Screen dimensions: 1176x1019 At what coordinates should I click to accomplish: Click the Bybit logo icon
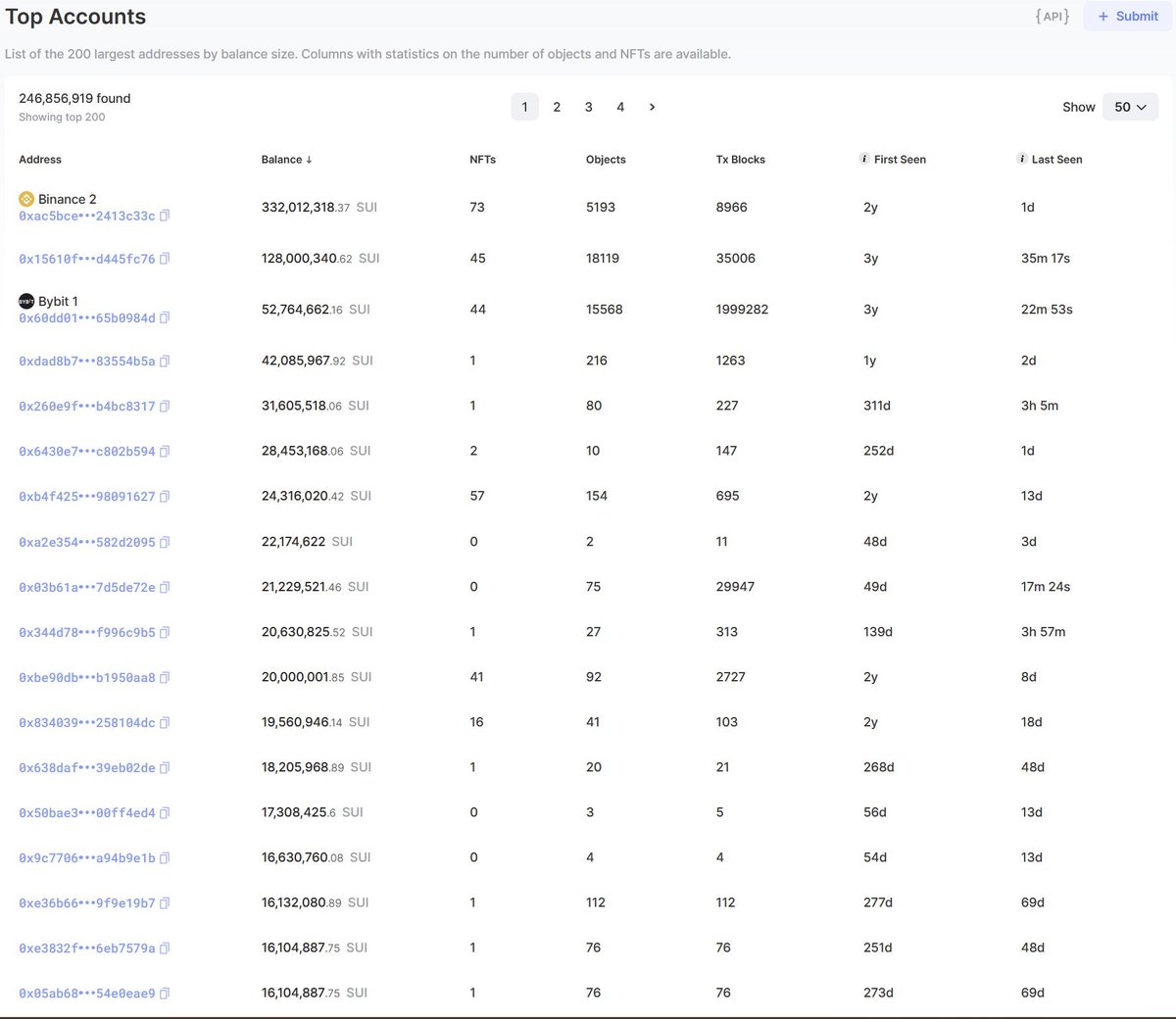click(26, 301)
